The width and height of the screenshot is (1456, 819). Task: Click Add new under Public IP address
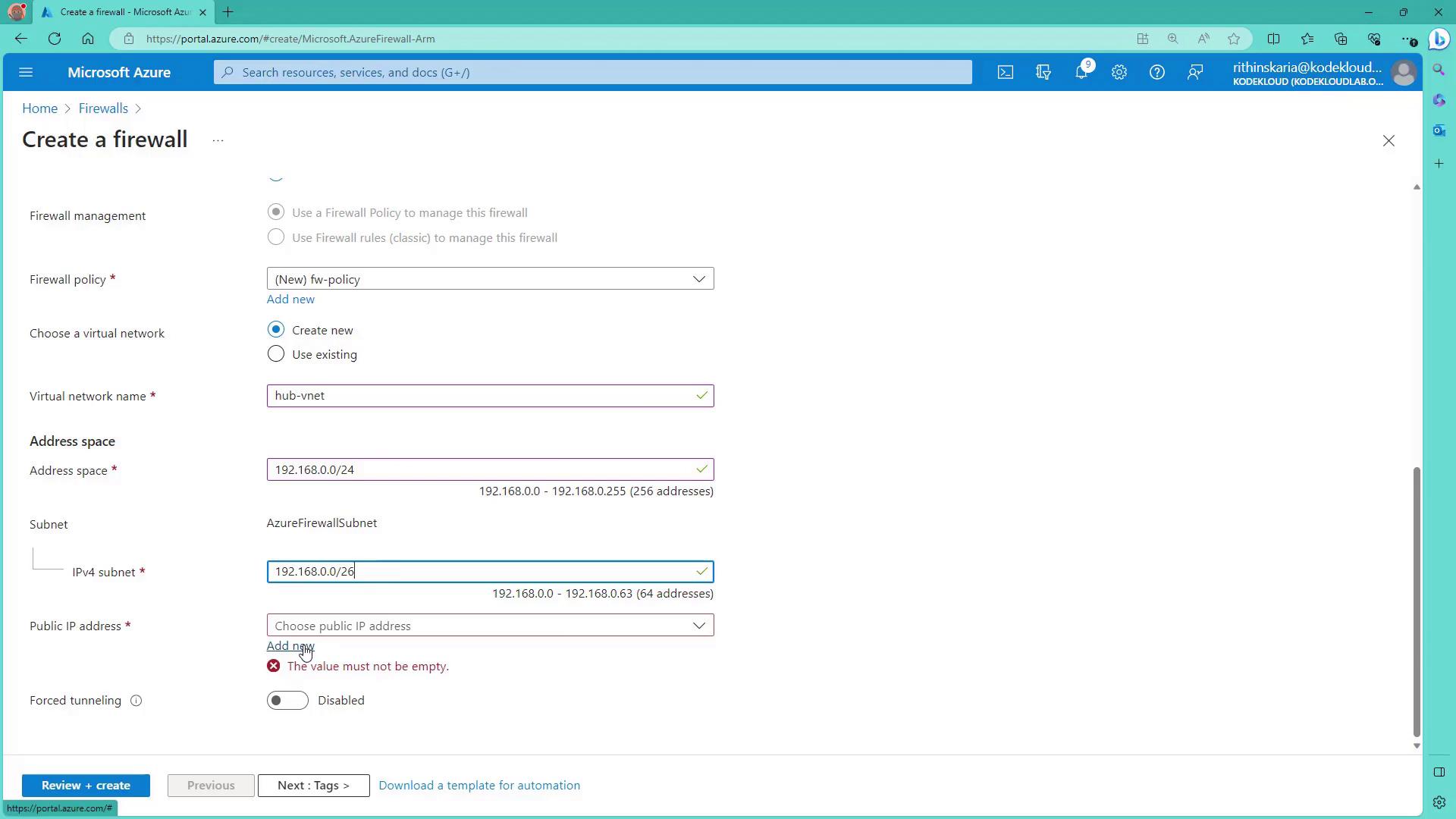coord(290,646)
